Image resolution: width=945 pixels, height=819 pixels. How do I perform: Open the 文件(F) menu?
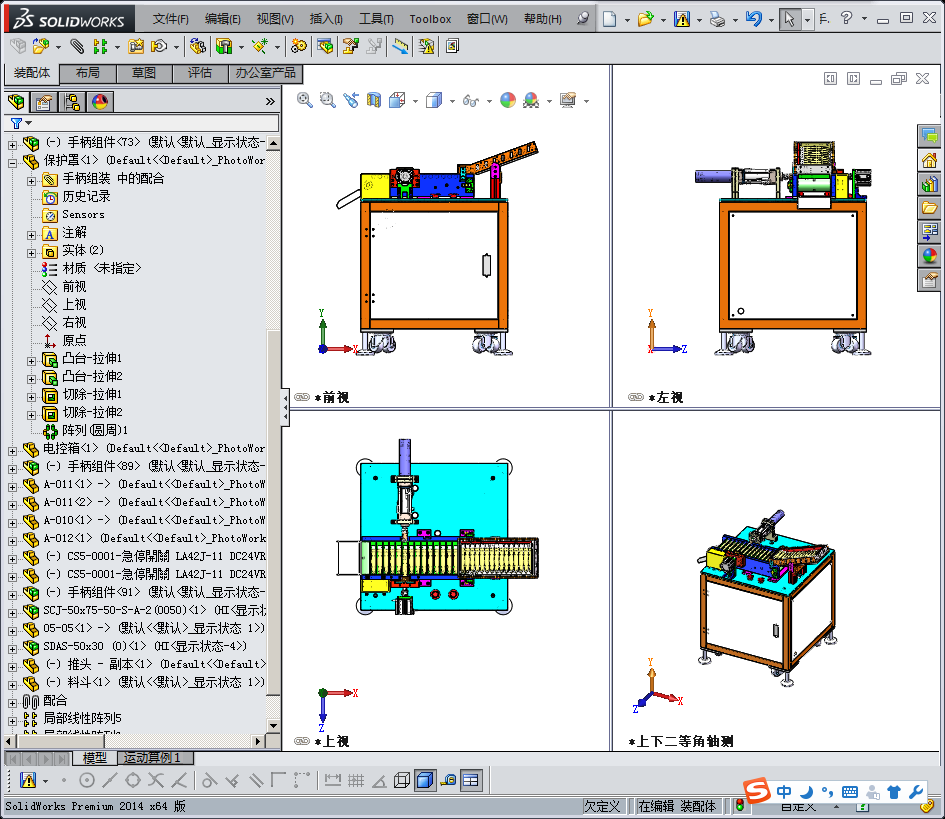[171, 19]
